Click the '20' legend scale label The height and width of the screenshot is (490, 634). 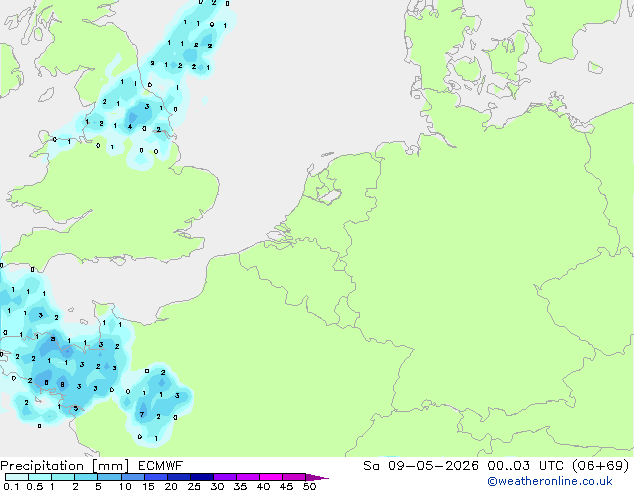click(171, 486)
